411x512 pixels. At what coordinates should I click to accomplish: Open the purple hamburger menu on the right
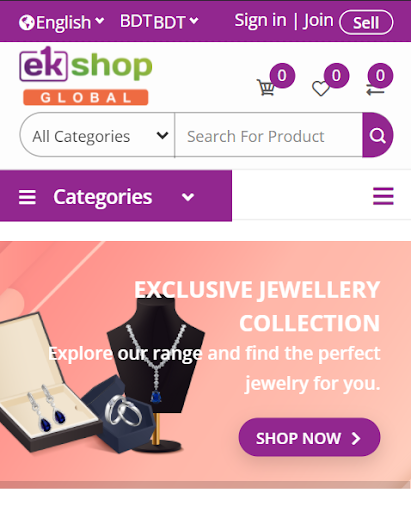tap(383, 196)
